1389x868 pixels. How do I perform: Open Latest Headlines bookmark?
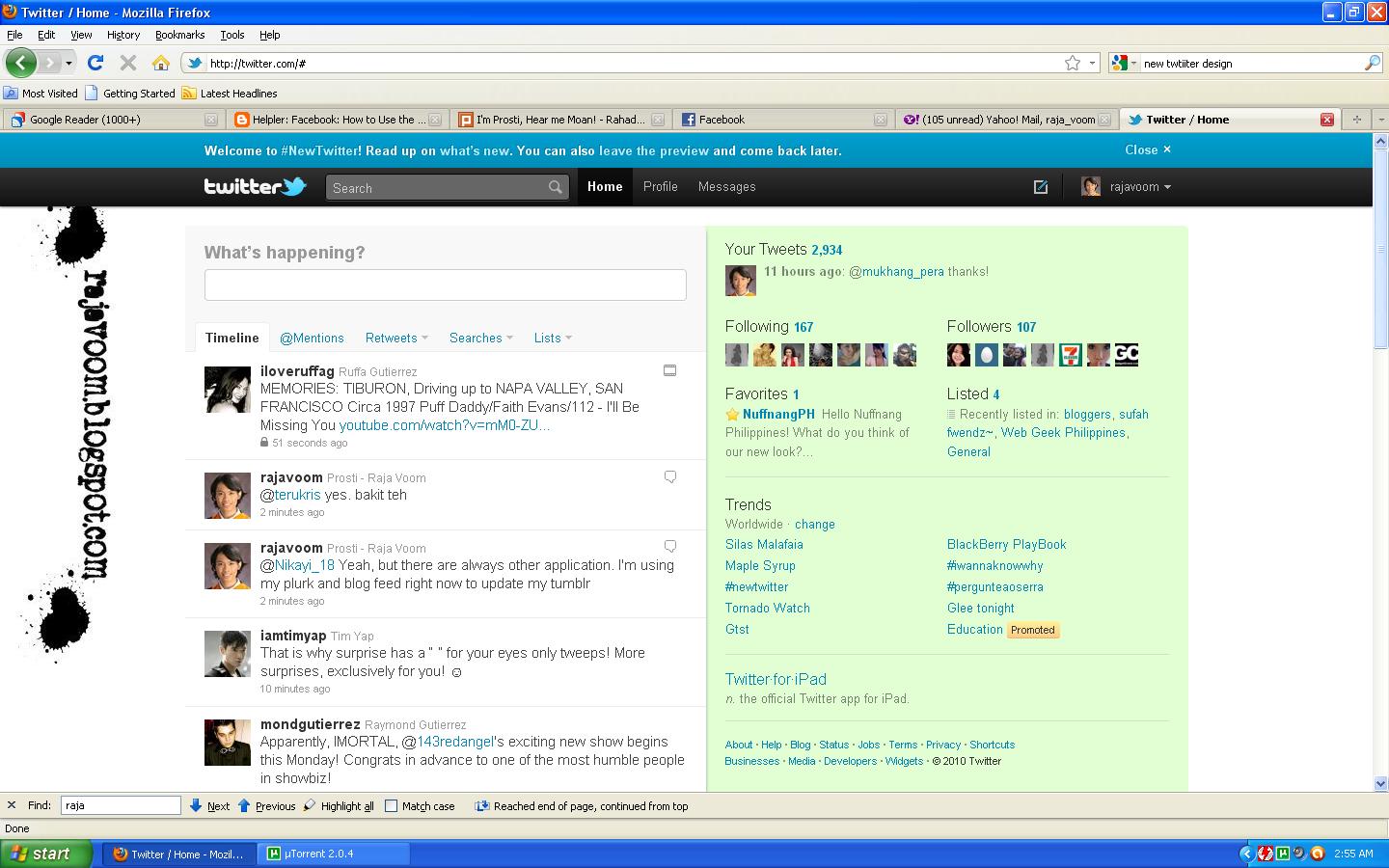230,94
